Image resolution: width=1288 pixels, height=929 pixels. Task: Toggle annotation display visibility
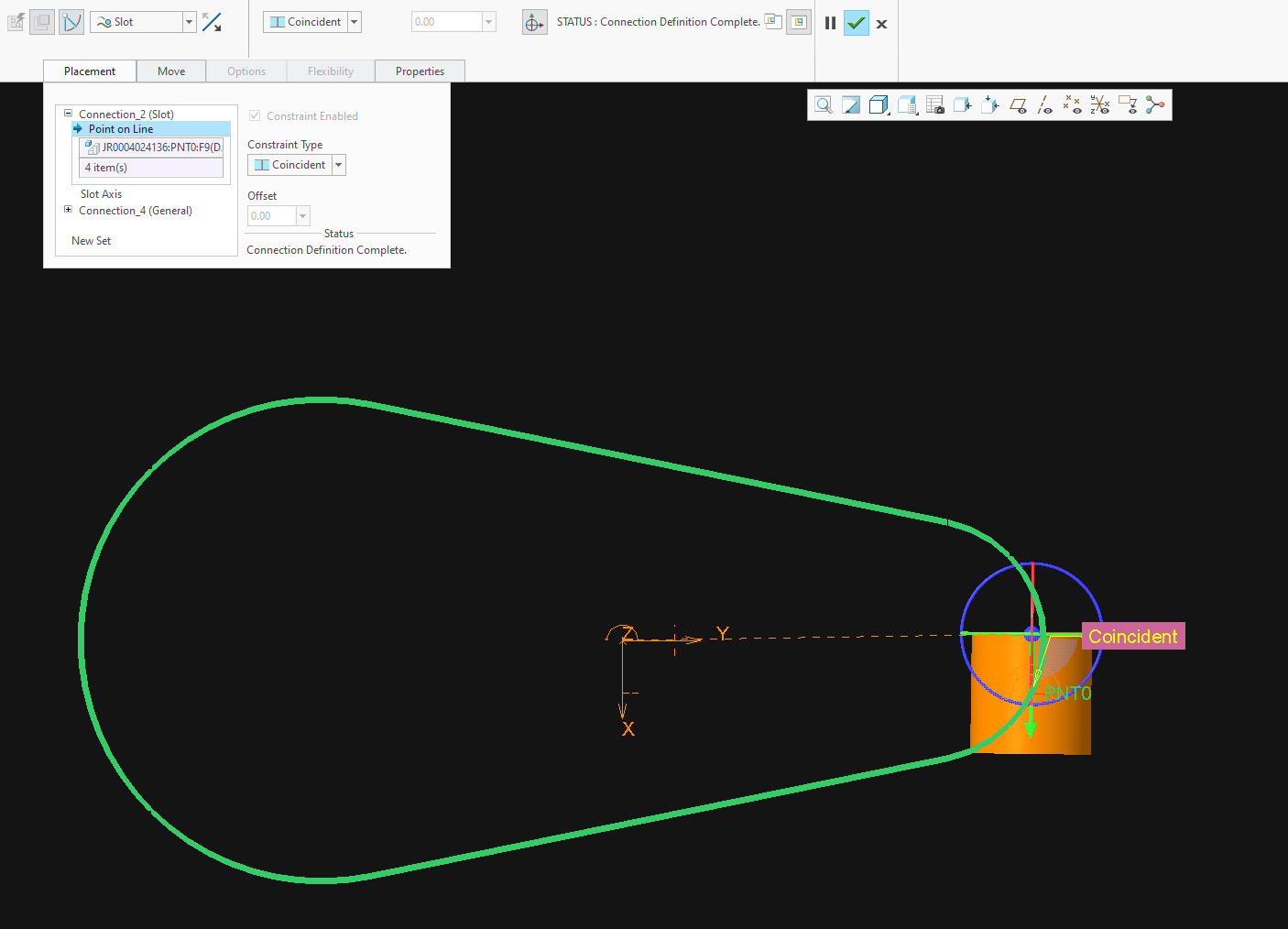coord(1128,104)
